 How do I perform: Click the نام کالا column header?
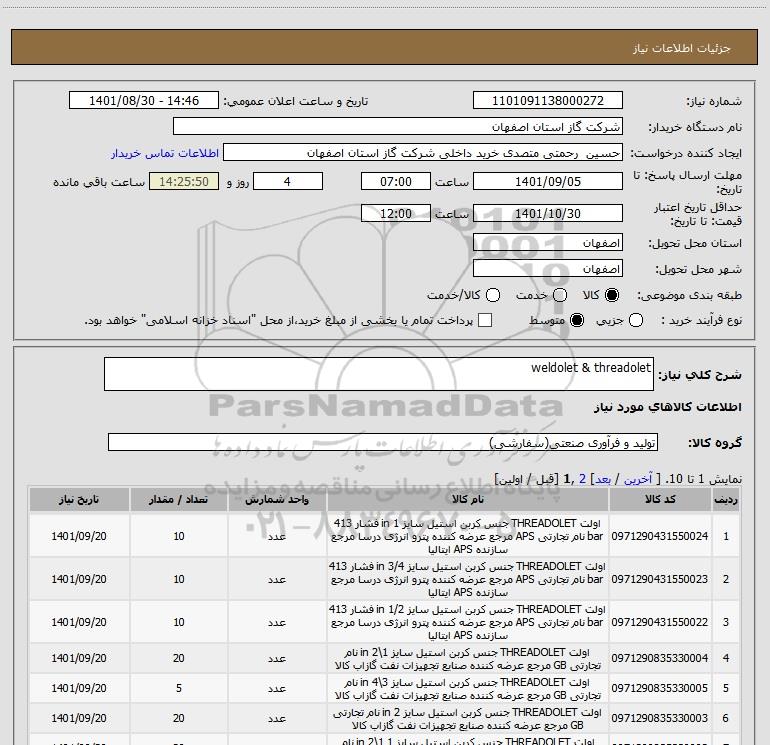[468, 499]
